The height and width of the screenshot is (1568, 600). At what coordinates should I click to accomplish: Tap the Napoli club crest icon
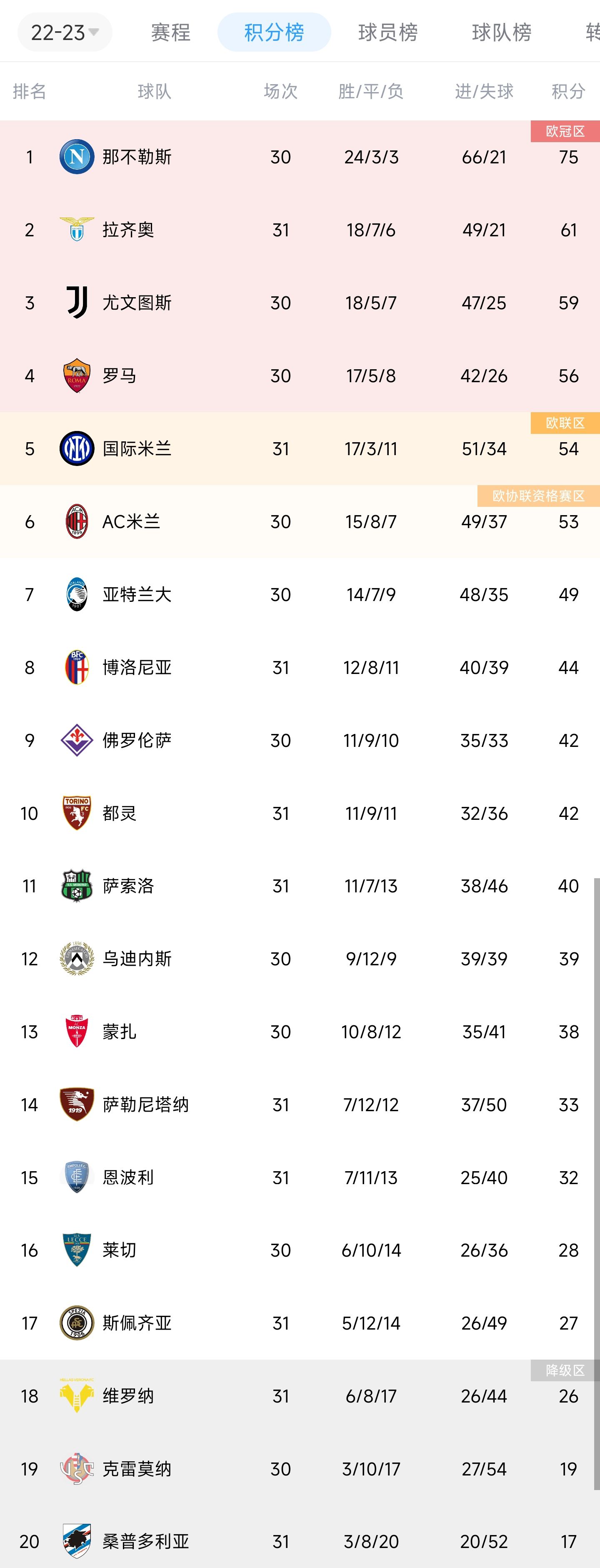click(77, 157)
